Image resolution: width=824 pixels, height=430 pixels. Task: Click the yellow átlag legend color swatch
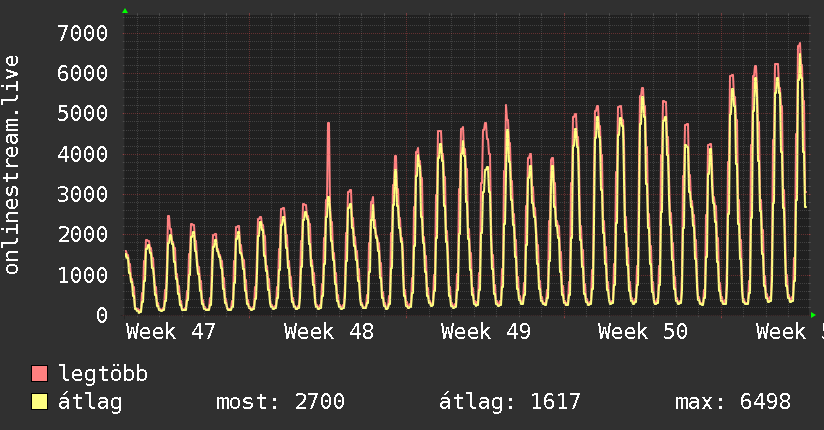coord(40,402)
